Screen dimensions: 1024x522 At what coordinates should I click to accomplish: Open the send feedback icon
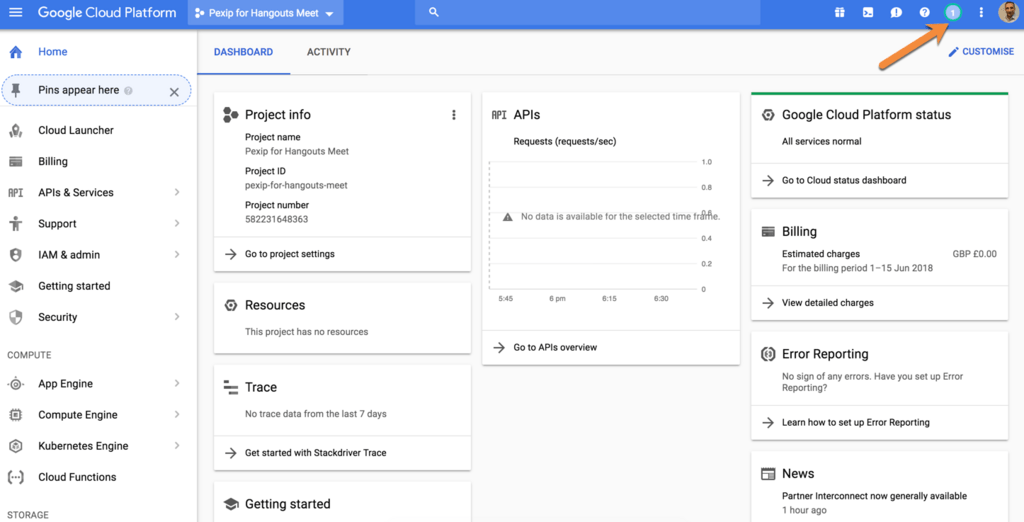pyautogui.click(x=896, y=12)
